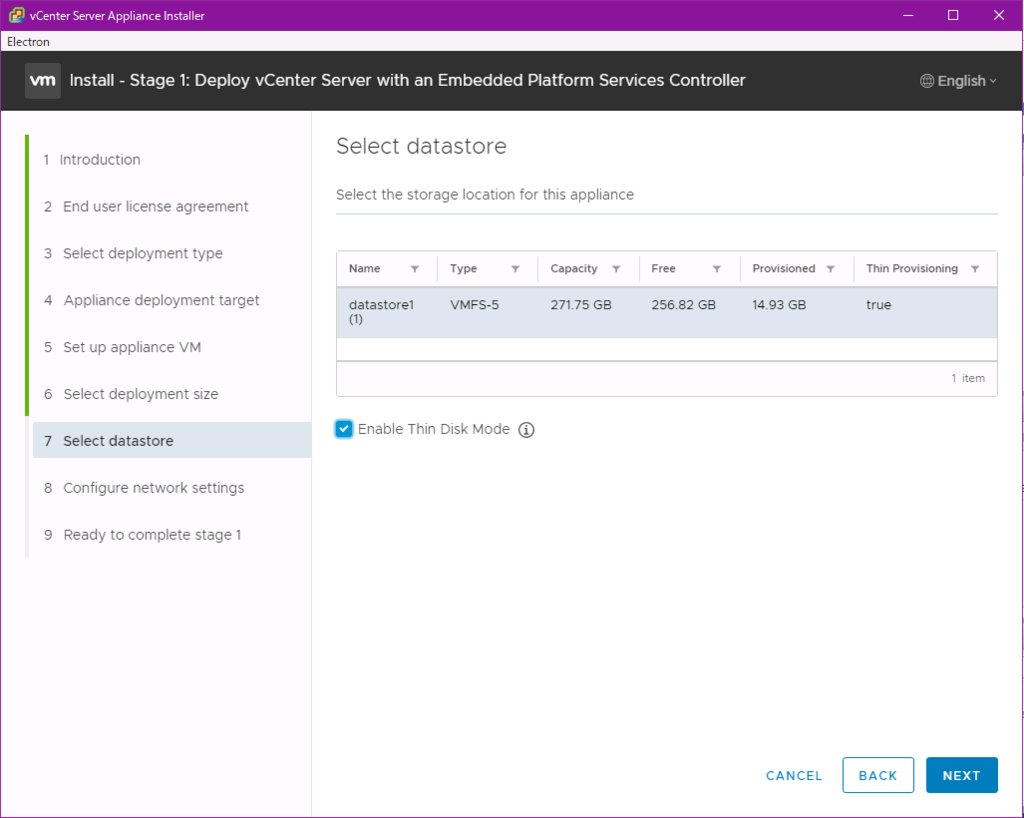Screen dimensions: 1024x818
Task: Sort by the Capacity column header
Action: point(574,269)
